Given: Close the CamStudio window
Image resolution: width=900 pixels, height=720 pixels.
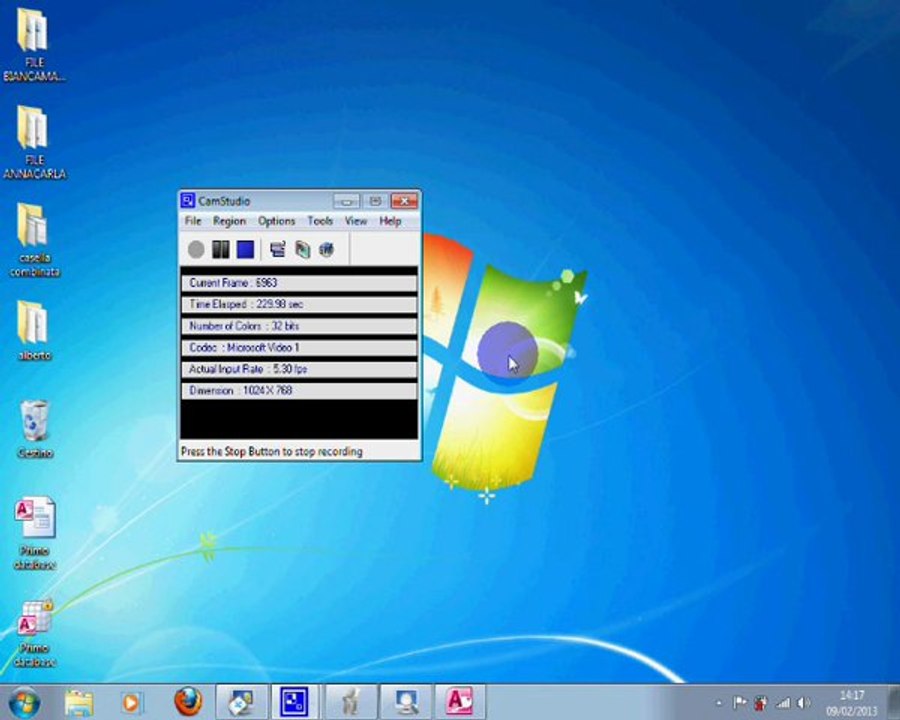Looking at the screenshot, I should (x=405, y=201).
